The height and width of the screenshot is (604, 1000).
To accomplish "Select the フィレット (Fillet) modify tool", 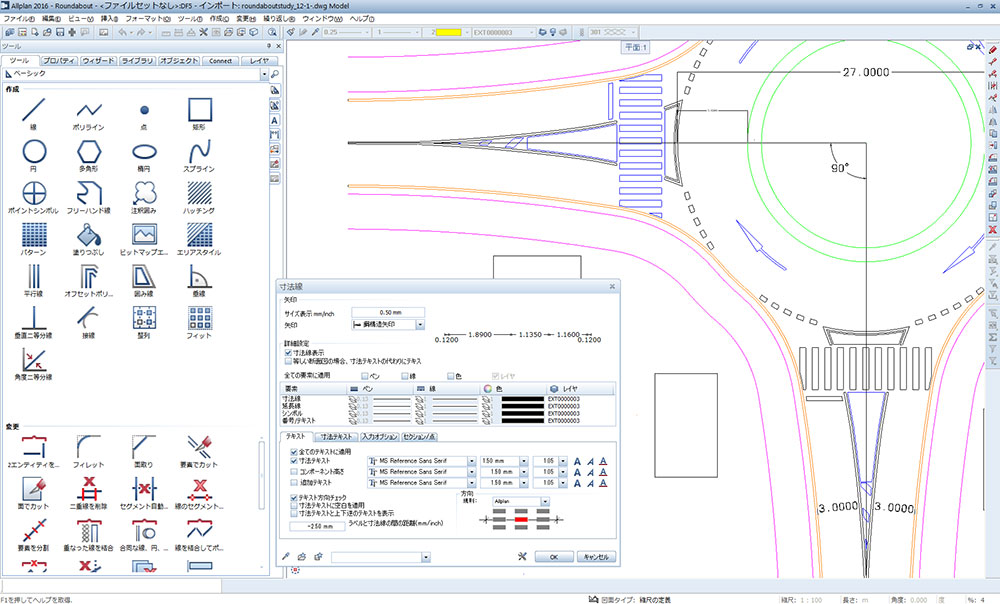I will click(89, 447).
